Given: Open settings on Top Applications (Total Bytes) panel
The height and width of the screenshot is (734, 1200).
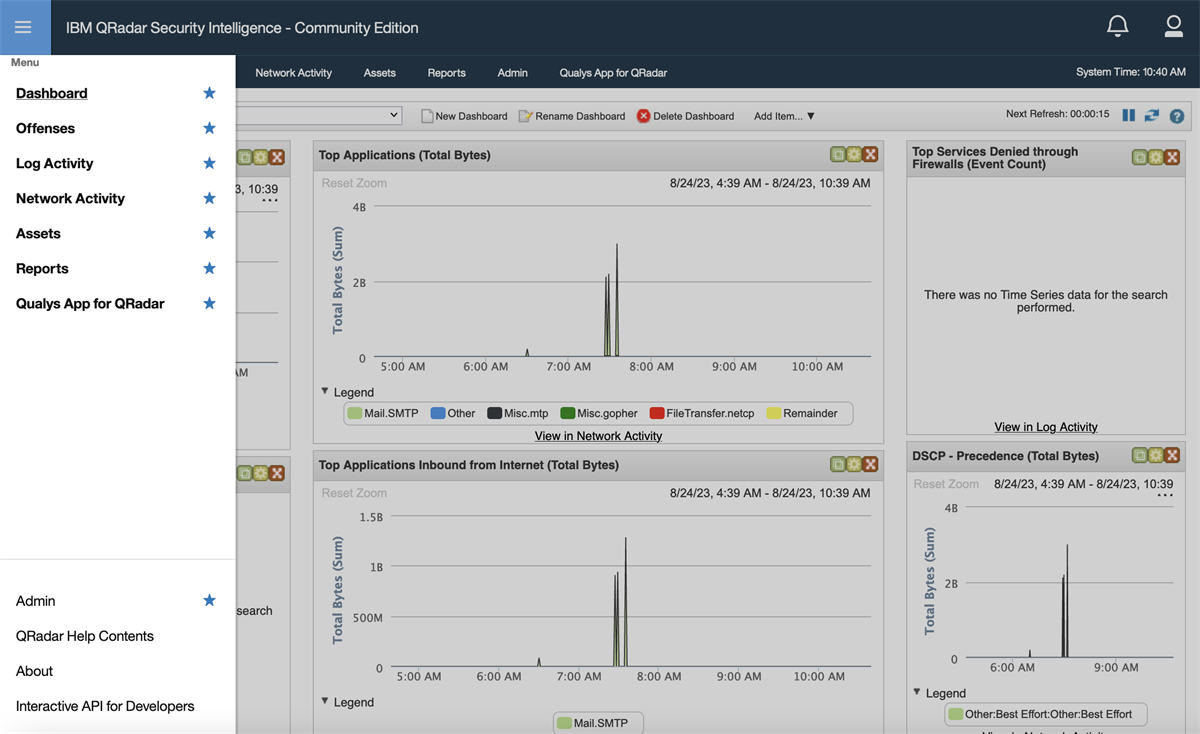Looking at the screenshot, I should pyautogui.click(x=854, y=155).
